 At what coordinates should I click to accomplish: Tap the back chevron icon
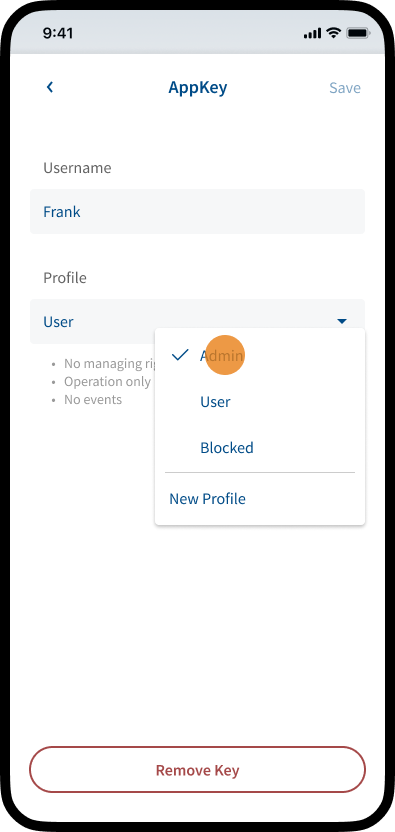pos(50,87)
